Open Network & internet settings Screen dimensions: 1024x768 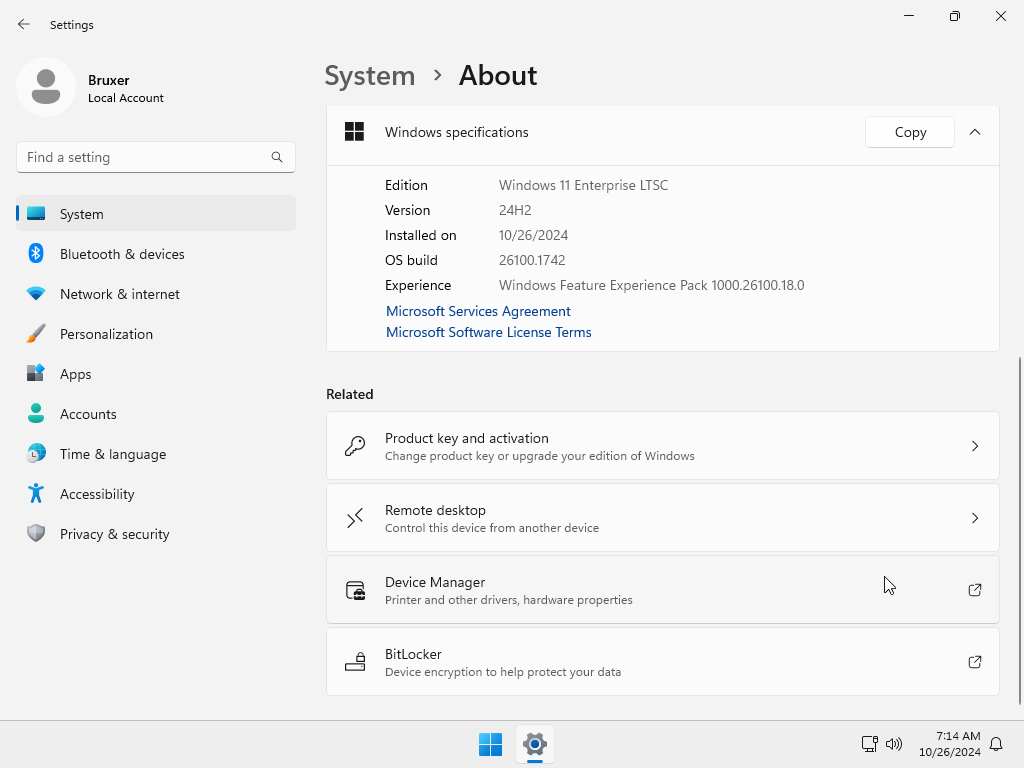coord(119,294)
